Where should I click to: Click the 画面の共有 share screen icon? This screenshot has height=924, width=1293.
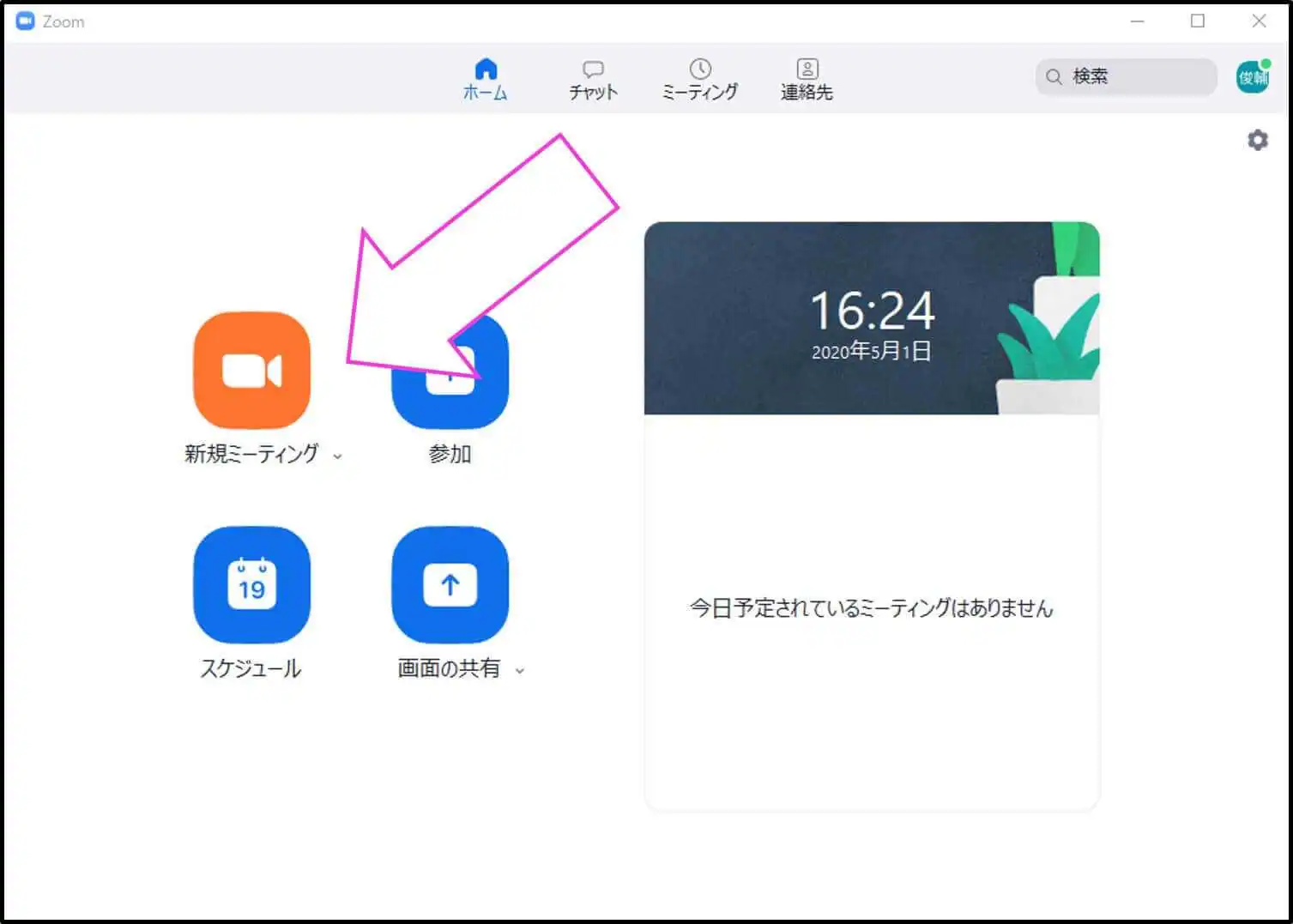[x=450, y=584]
